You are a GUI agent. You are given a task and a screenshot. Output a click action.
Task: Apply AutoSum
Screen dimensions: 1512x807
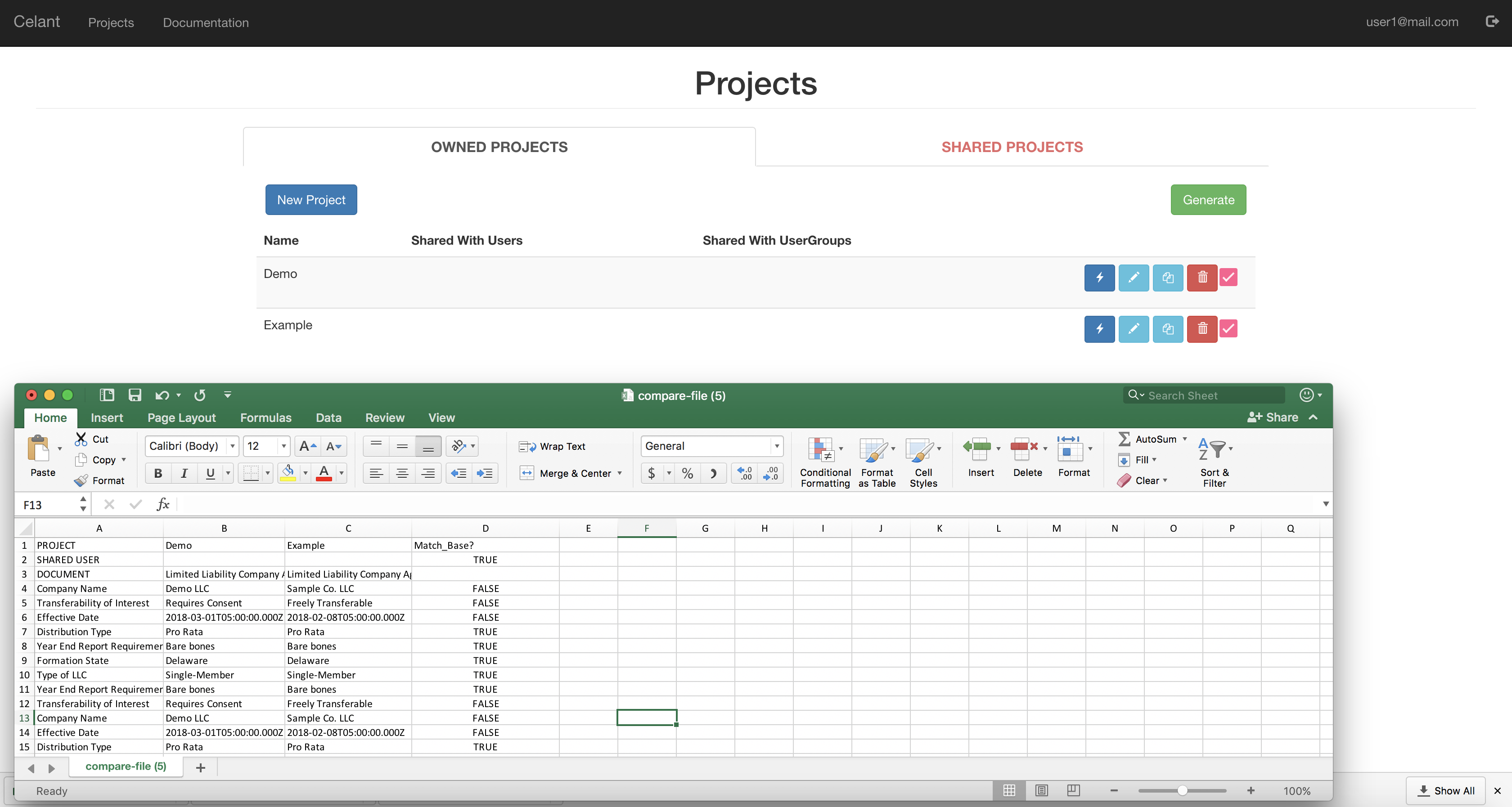(1152, 439)
